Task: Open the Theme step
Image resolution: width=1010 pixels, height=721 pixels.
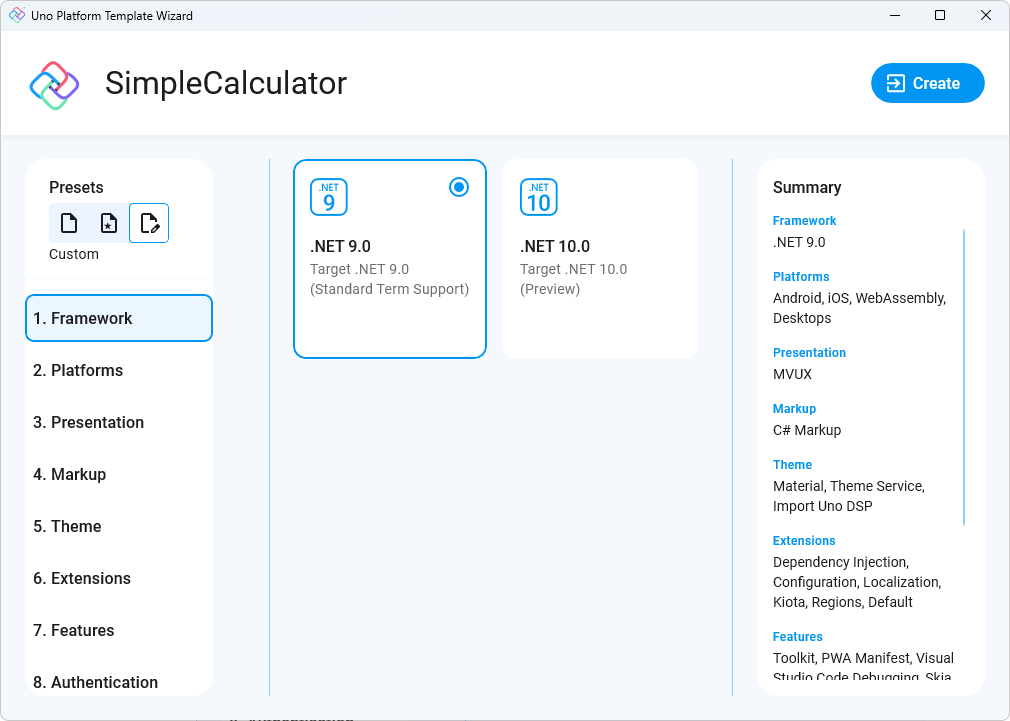Action: [119, 526]
